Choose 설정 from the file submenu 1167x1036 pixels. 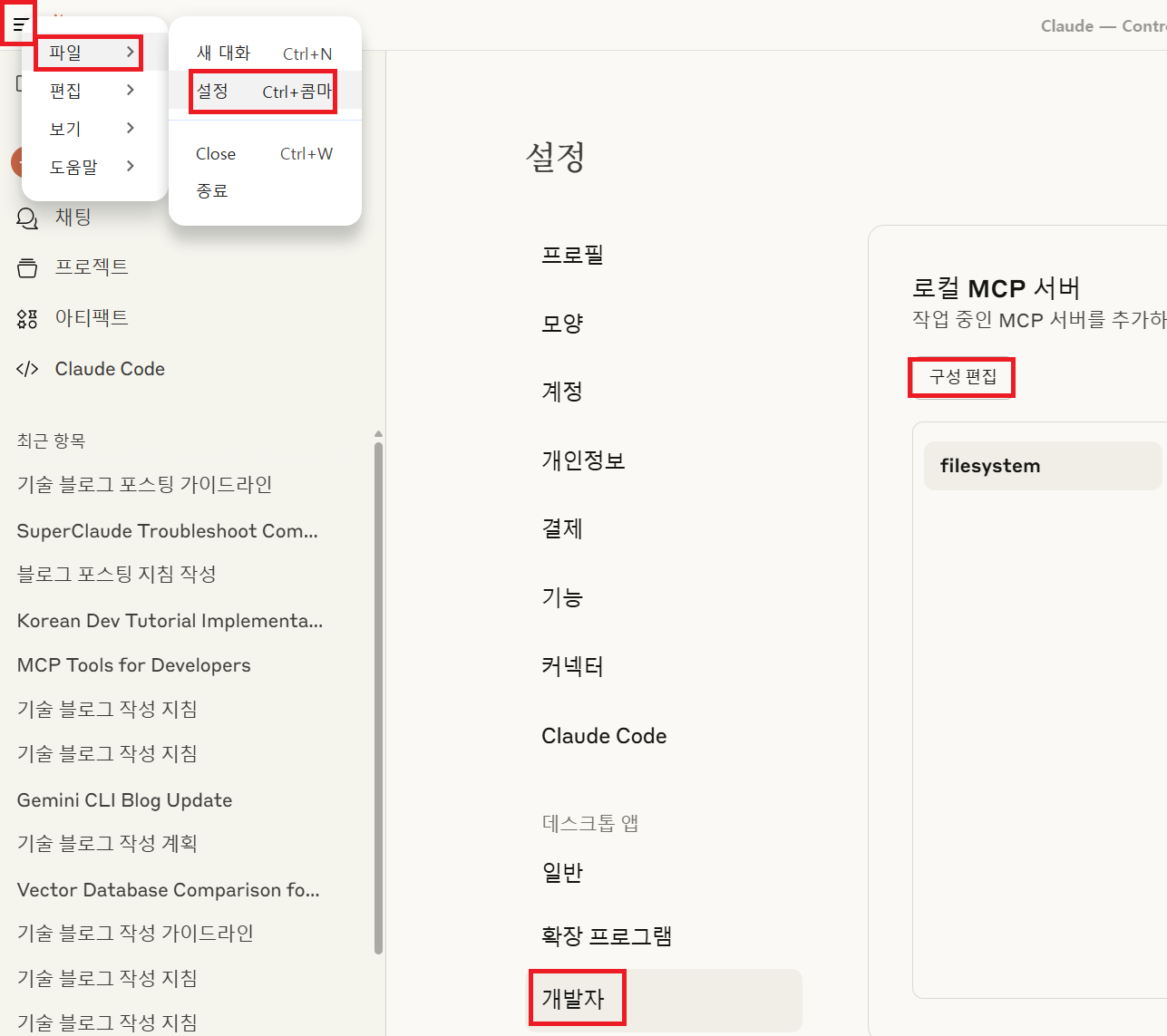tap(265, 92)
